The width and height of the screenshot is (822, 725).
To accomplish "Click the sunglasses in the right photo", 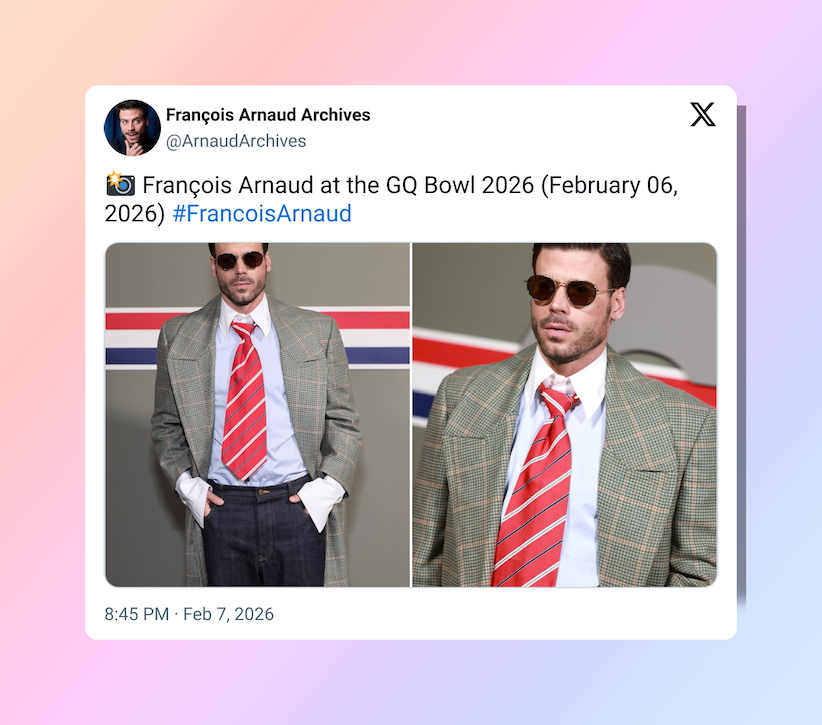I will pos(570,291).
